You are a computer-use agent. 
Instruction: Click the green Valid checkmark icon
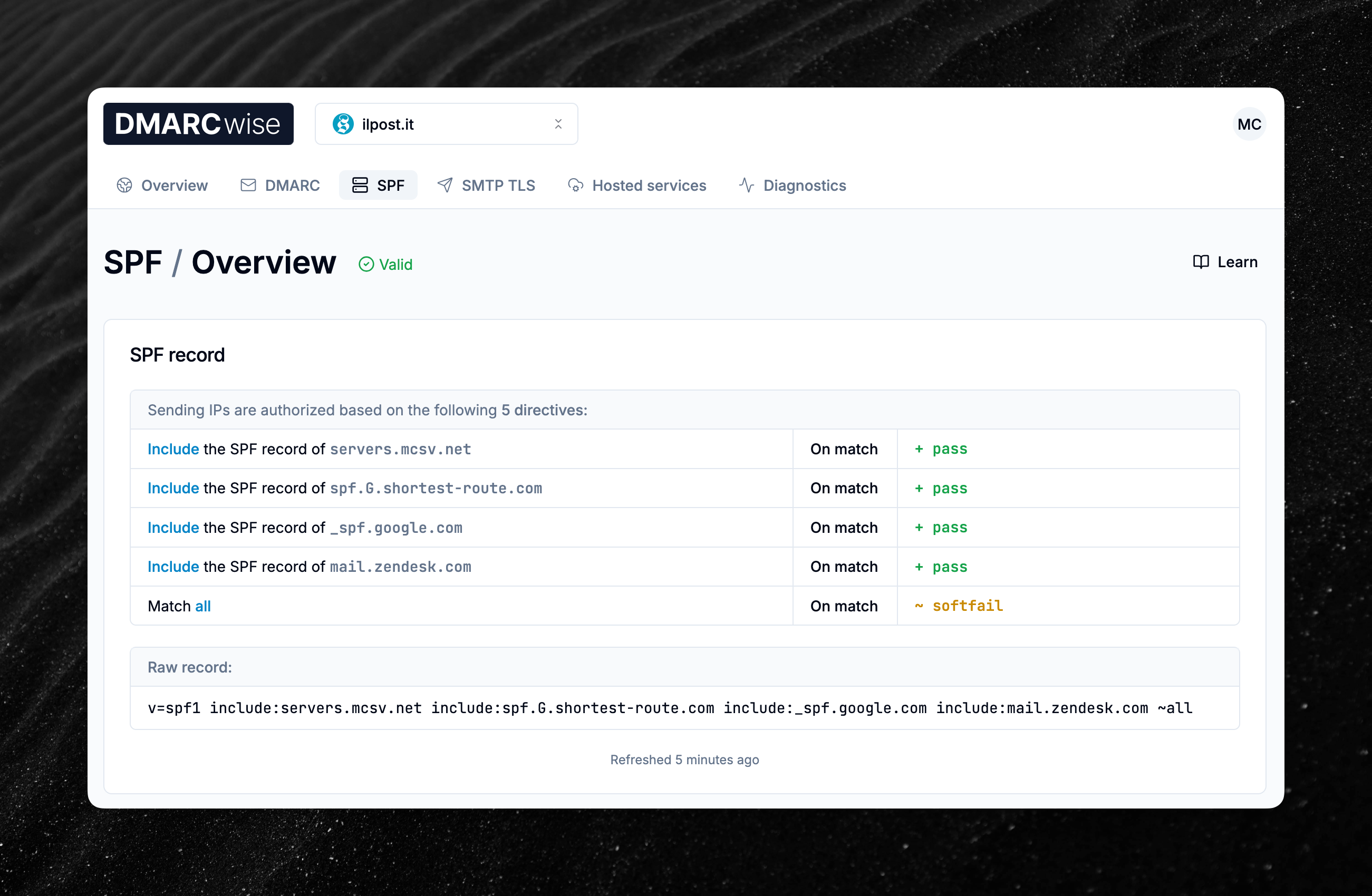366,264
